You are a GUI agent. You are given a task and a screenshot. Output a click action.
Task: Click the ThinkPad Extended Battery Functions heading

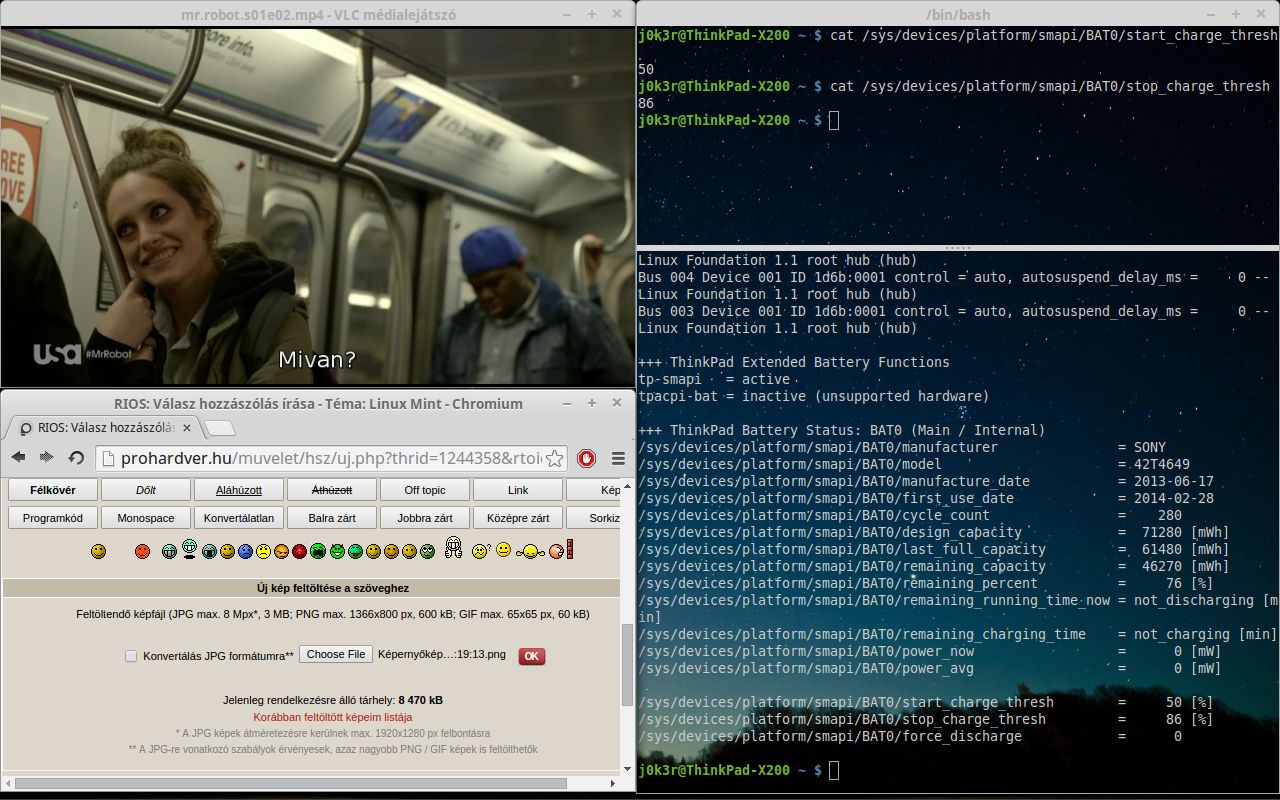pyautogui.click(x=794, y=362)
